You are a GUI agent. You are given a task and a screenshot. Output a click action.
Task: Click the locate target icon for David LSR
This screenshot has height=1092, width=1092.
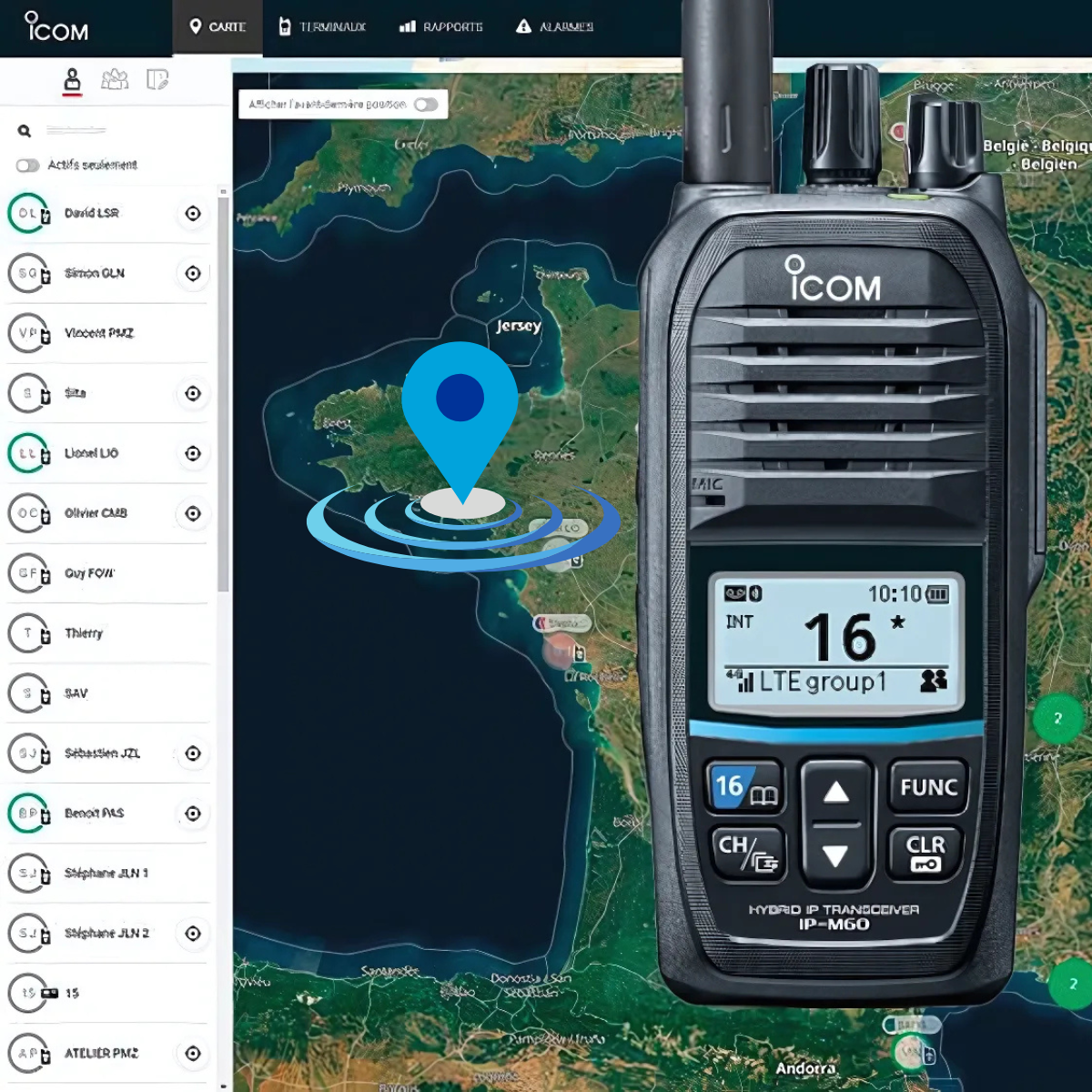pos(193,214)
